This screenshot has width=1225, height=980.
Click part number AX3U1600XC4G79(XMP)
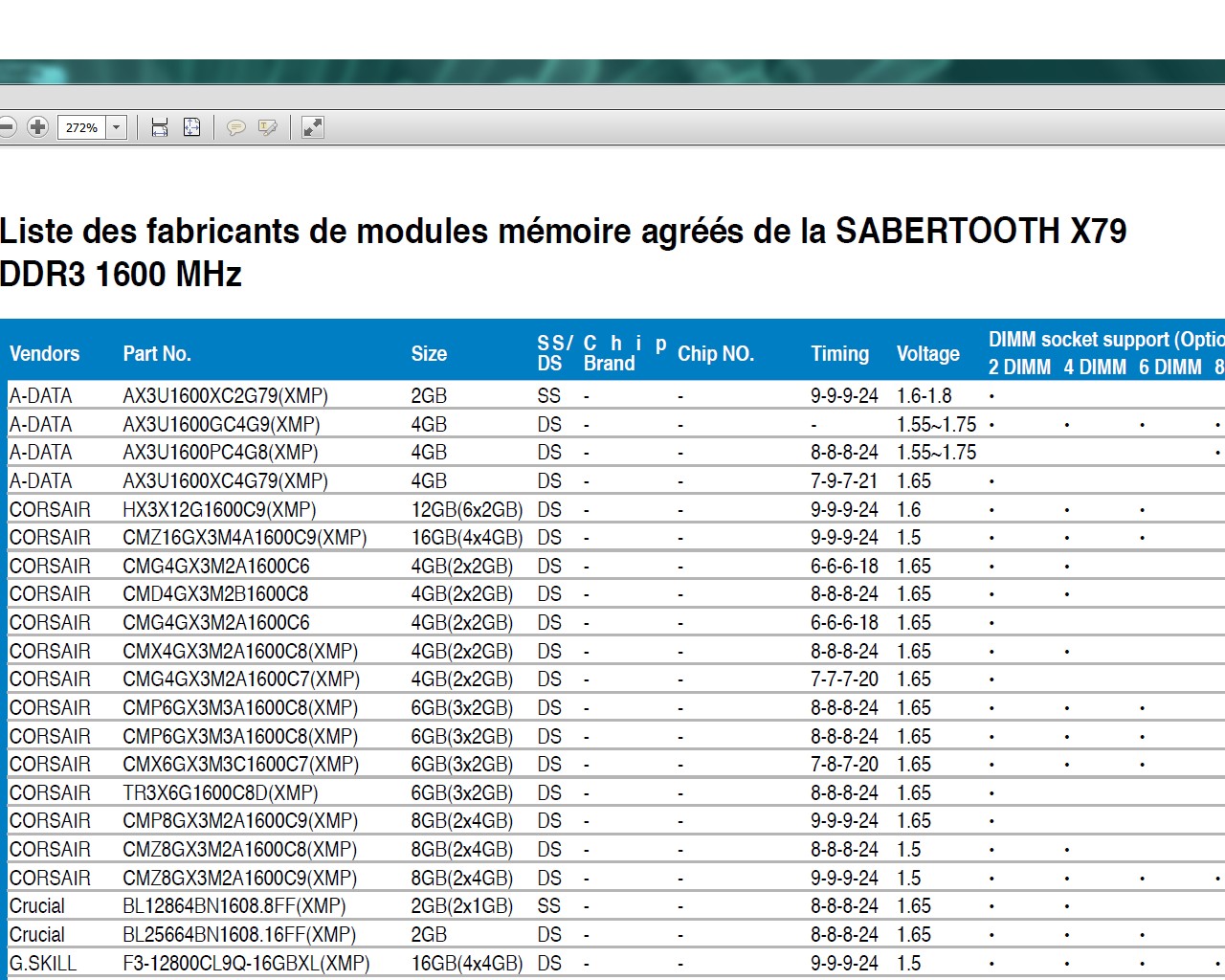click(226, 480)
